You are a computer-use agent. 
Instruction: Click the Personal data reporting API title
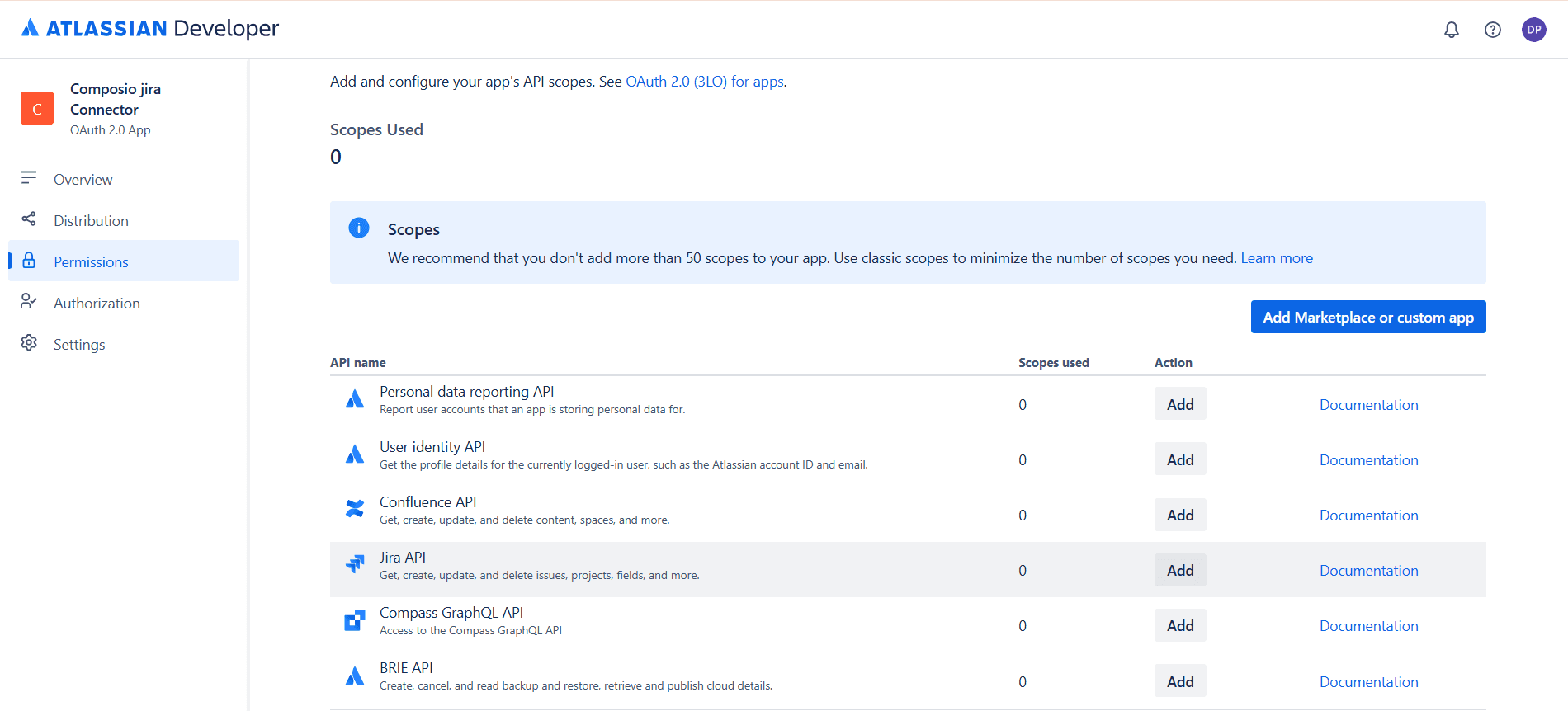pyautogui.click(x=466, y=392)
